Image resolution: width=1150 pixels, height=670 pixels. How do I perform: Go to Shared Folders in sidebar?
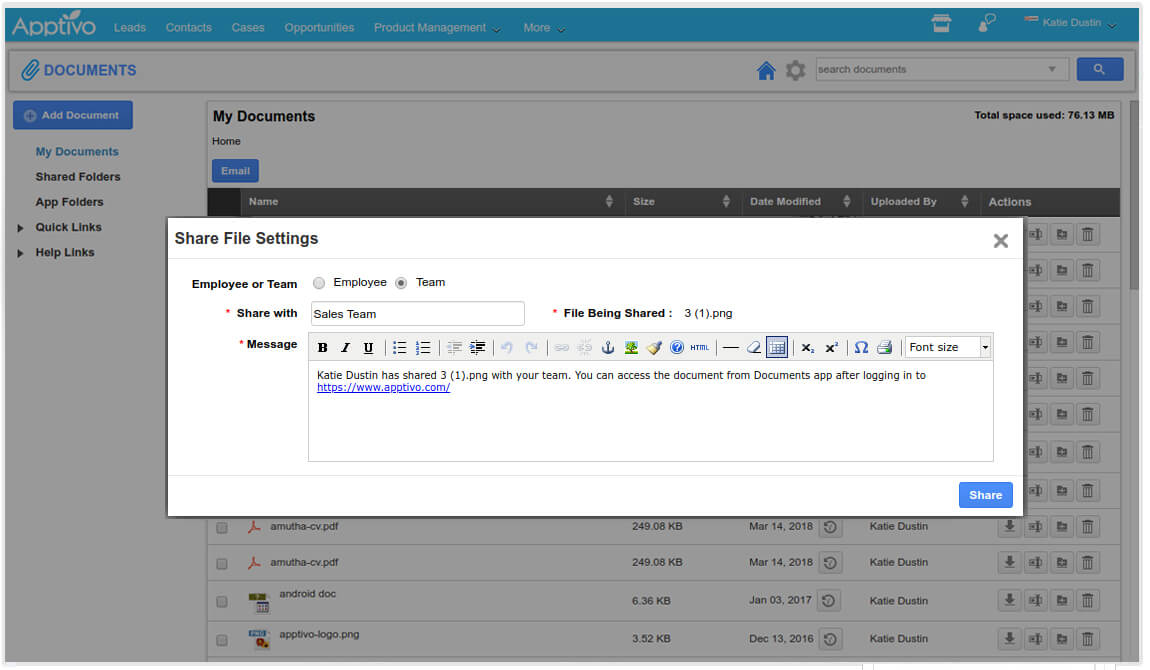point(78,177)
